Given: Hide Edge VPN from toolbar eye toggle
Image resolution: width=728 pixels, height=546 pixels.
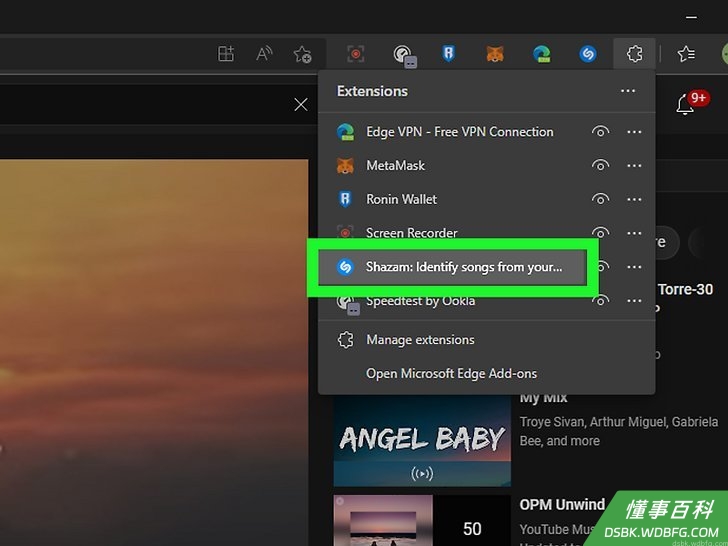Looking at the screenshot, I should (x=600, y=132).
